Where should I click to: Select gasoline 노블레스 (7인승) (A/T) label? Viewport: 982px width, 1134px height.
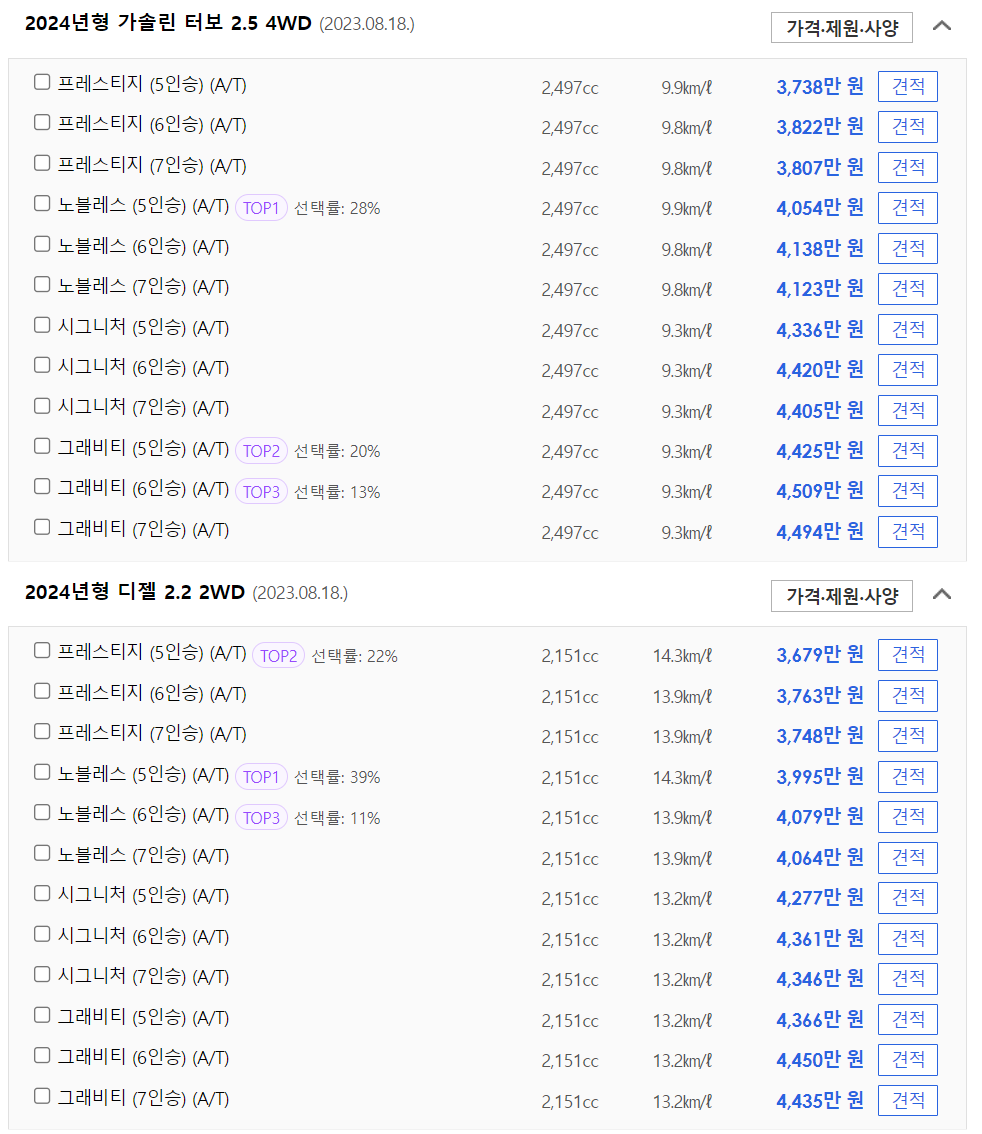point(143,286)
